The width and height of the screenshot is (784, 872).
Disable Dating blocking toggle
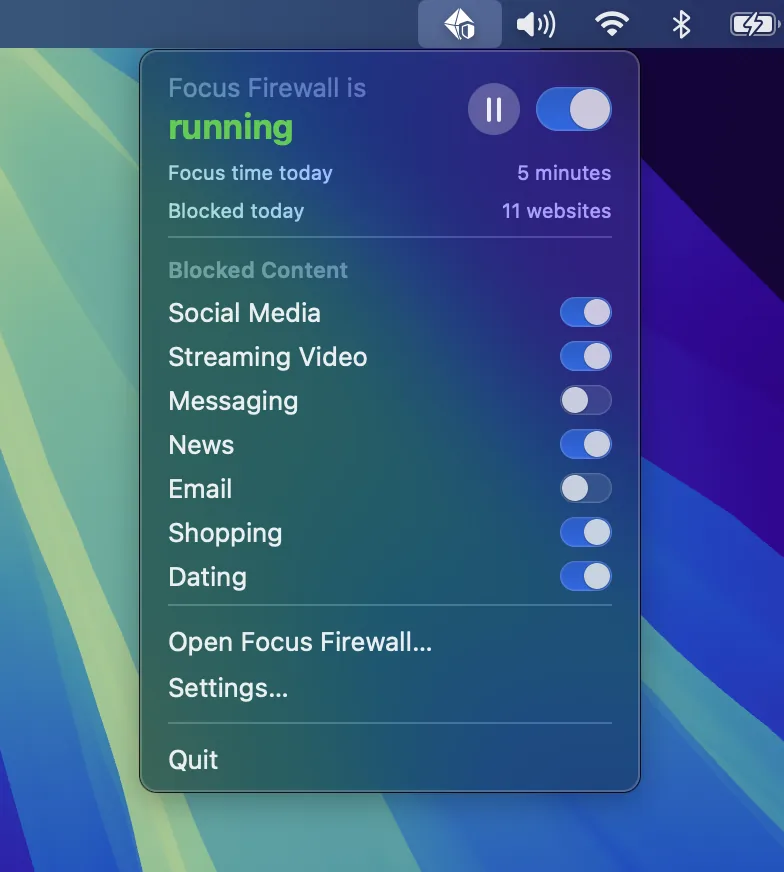tap(585, 576)
